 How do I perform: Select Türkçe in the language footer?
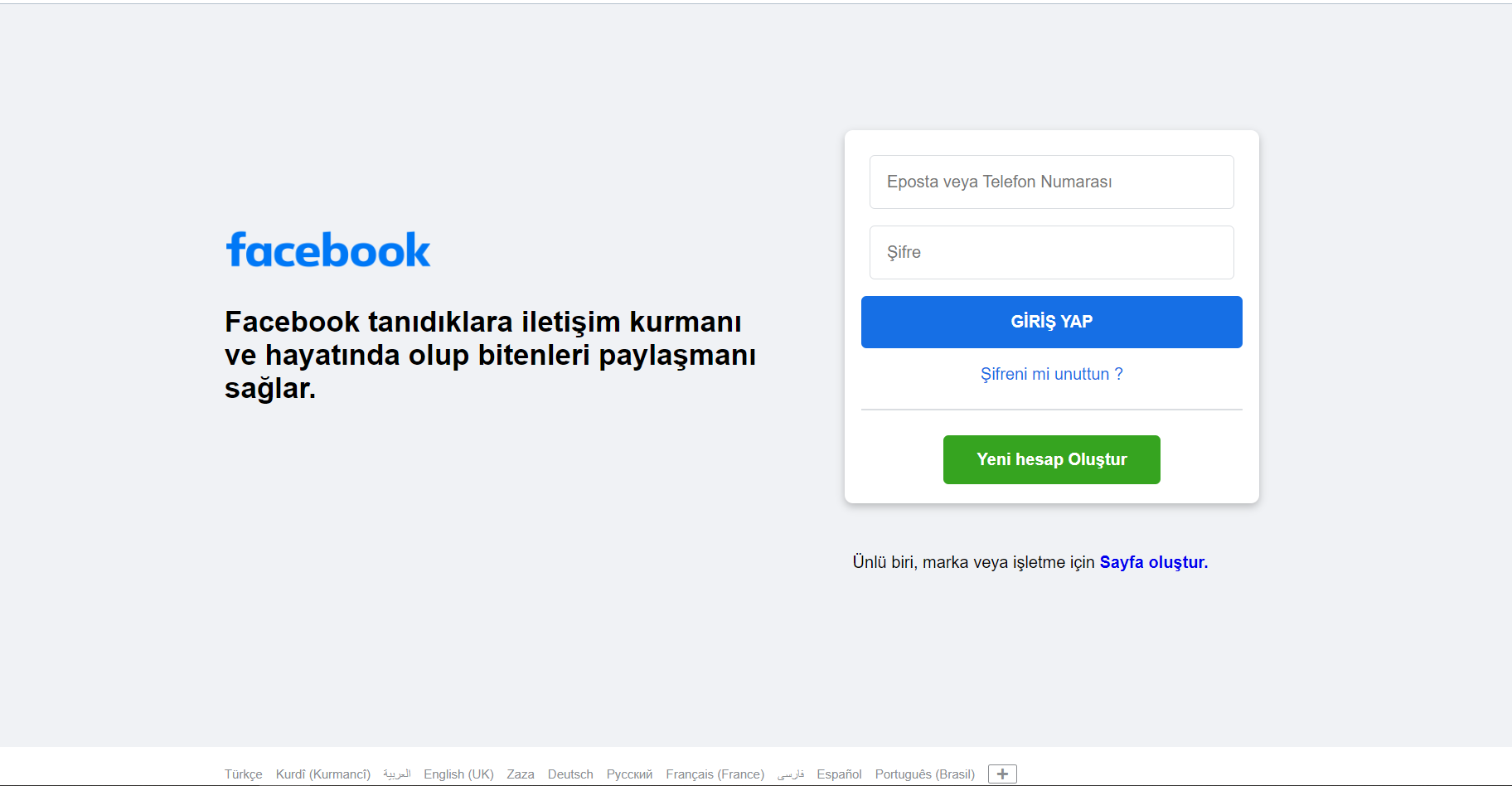[x=243, y=774]
